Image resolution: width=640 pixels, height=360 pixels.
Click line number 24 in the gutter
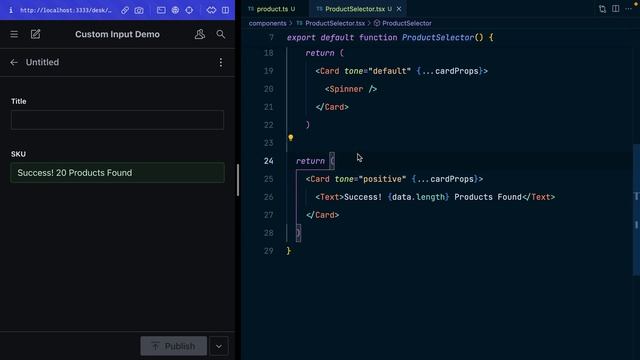[x=269, y=161]
